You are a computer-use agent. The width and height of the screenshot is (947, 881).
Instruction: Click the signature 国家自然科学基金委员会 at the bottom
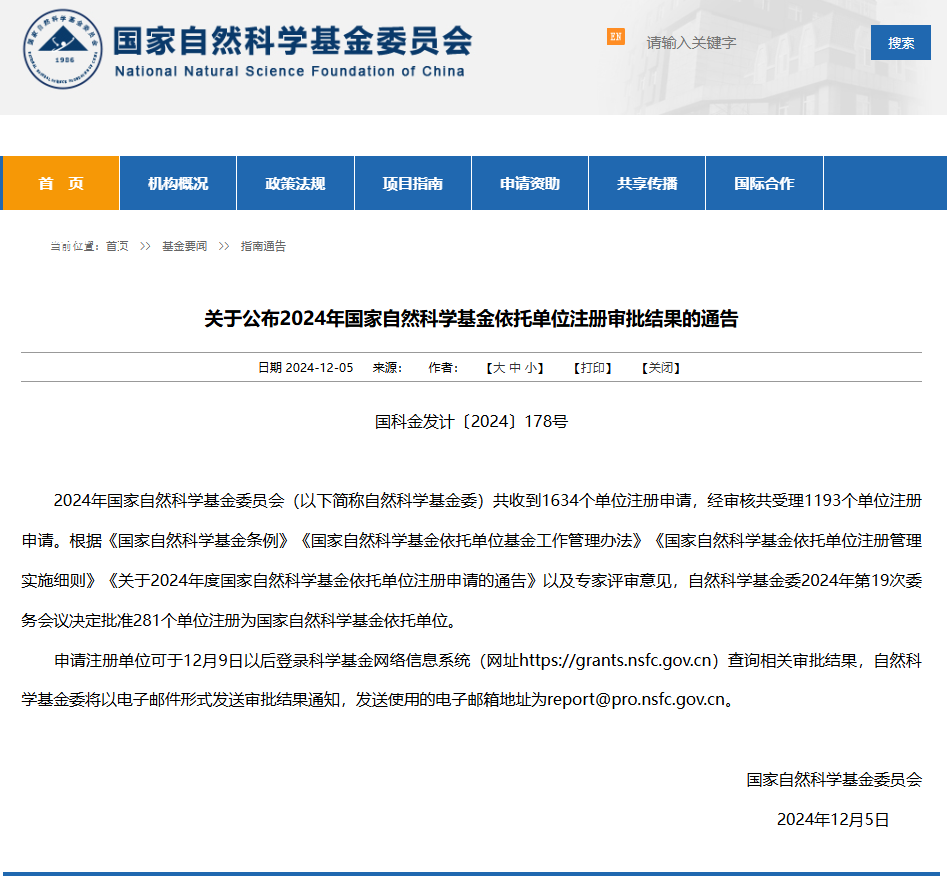pyautogui.click(x=834, y=780)
